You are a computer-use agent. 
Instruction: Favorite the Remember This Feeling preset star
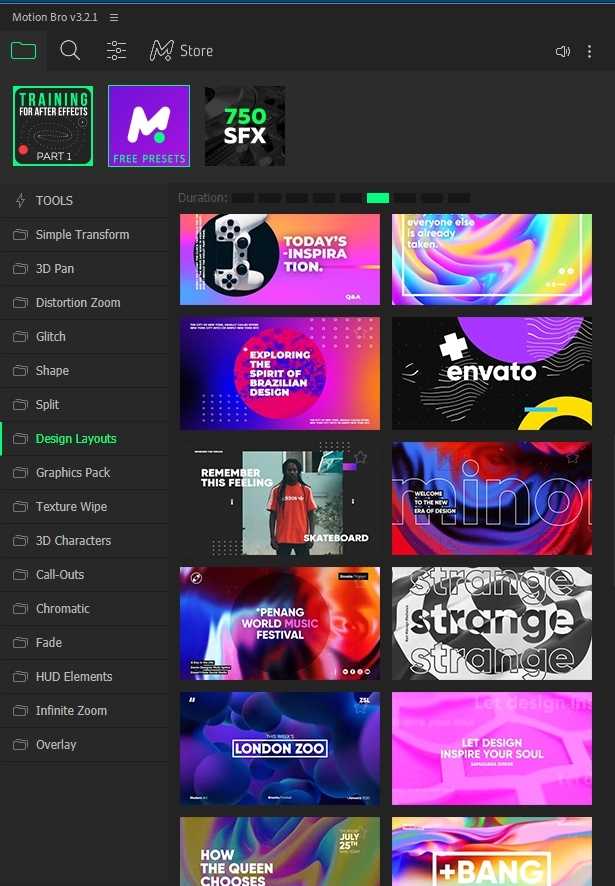[x=361, y=458]
